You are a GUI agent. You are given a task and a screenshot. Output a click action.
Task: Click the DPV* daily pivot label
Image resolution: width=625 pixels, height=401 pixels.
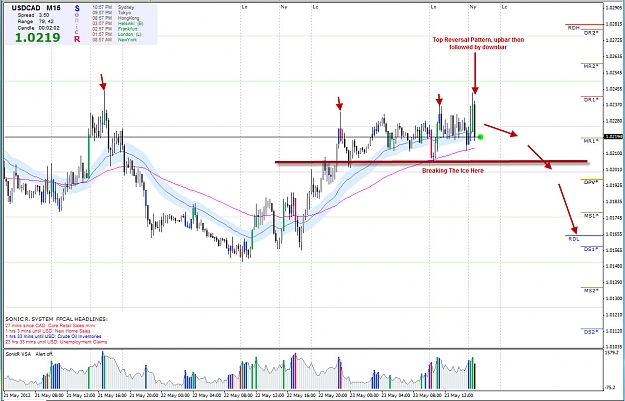coord(591,183)
